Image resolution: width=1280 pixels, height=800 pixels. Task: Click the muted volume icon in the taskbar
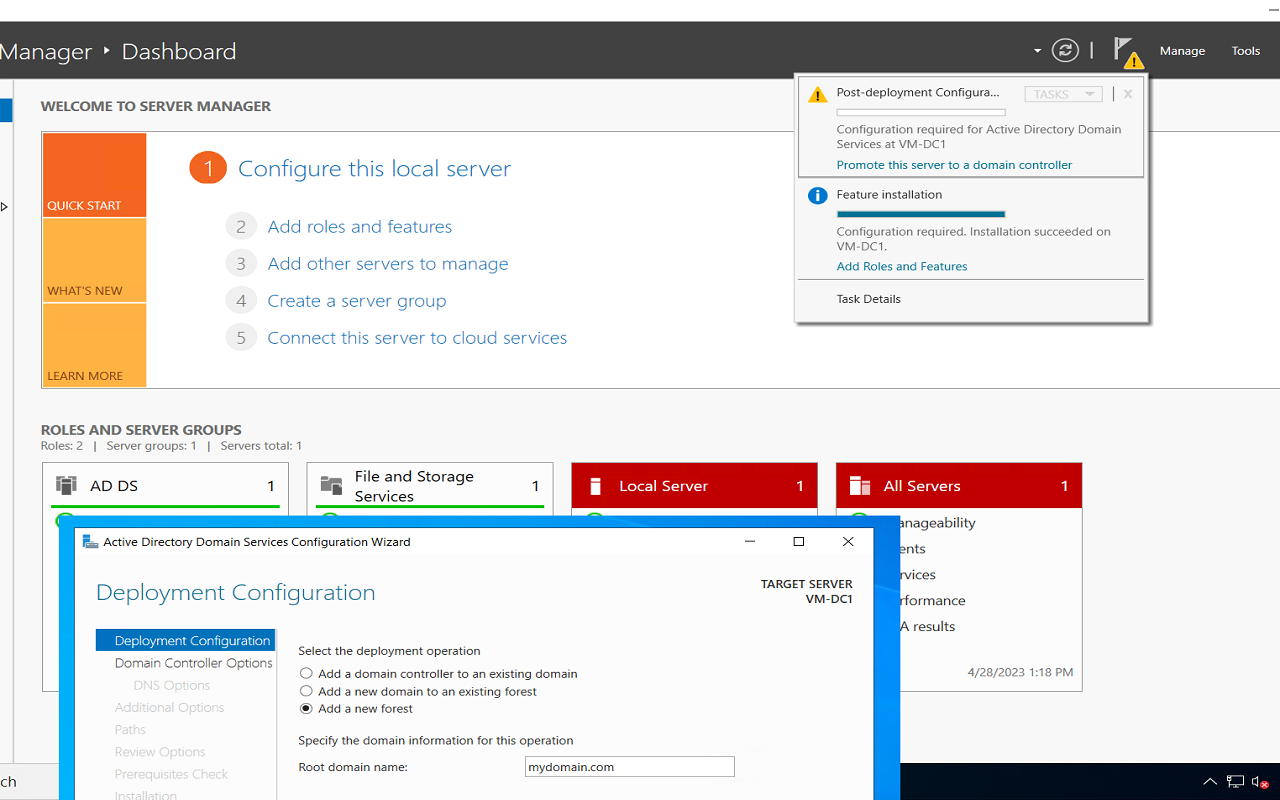point(1261,782)
